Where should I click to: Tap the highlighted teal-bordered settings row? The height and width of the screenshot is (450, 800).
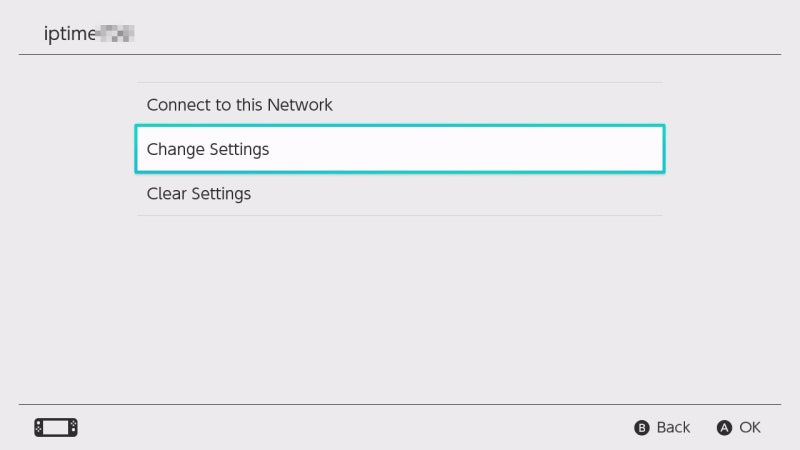pos(399,149)
